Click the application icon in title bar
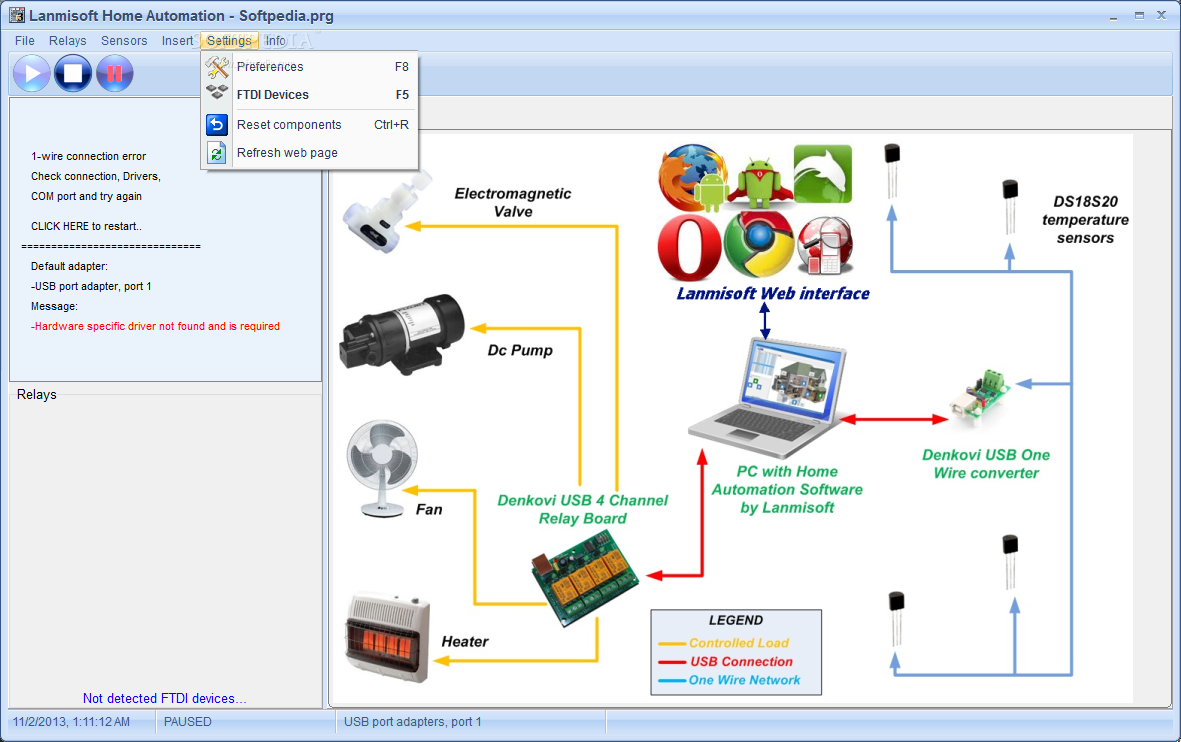1181x742 pixels. 17,15
